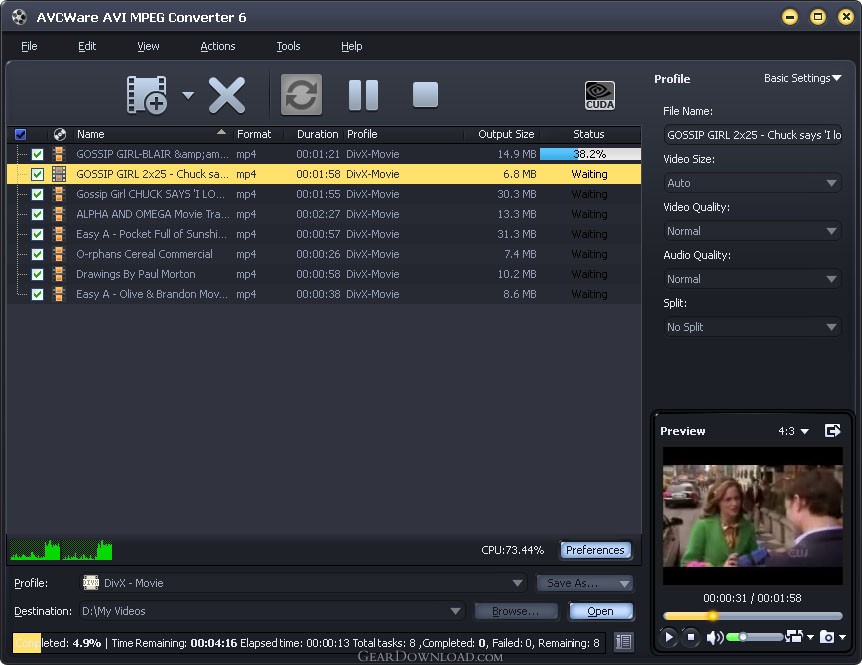Open the File menu
Image resolution: width=862 pixels, height=665 pixels.
pyautogui.click(x=29, y=46)
